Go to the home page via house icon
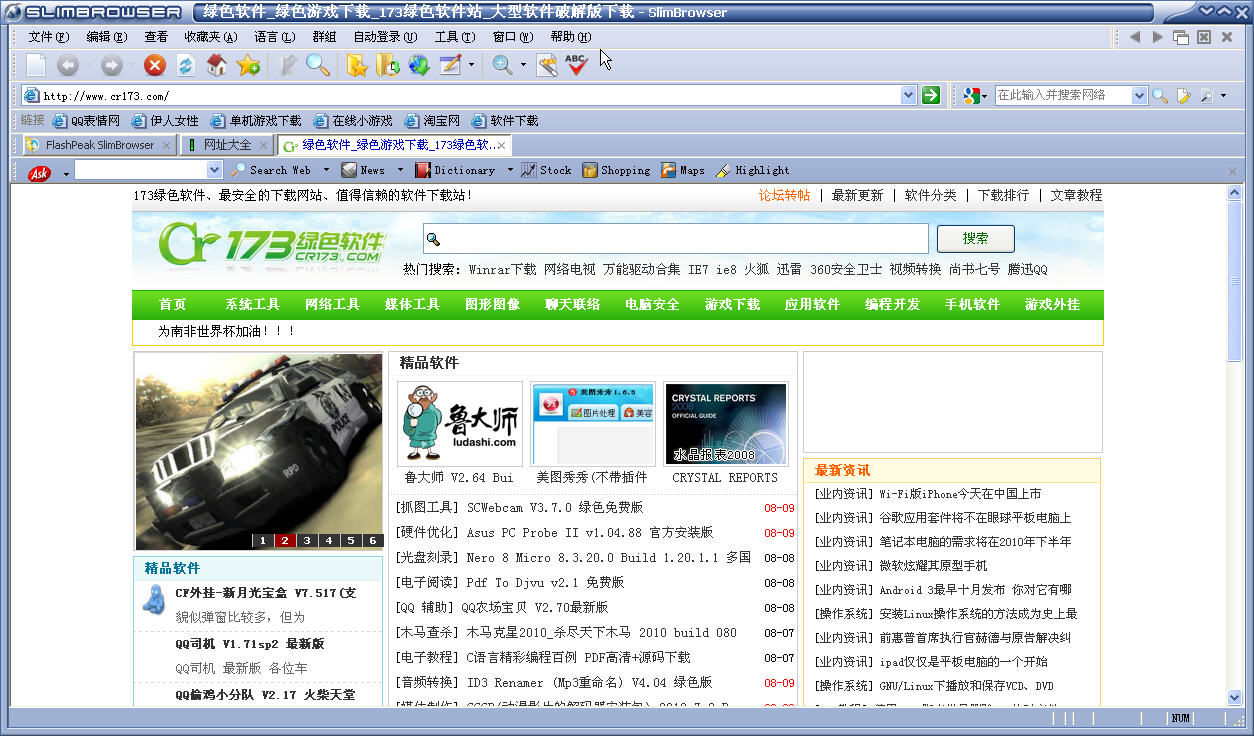Screen dimensions: 1254x736 pos(216,66)
